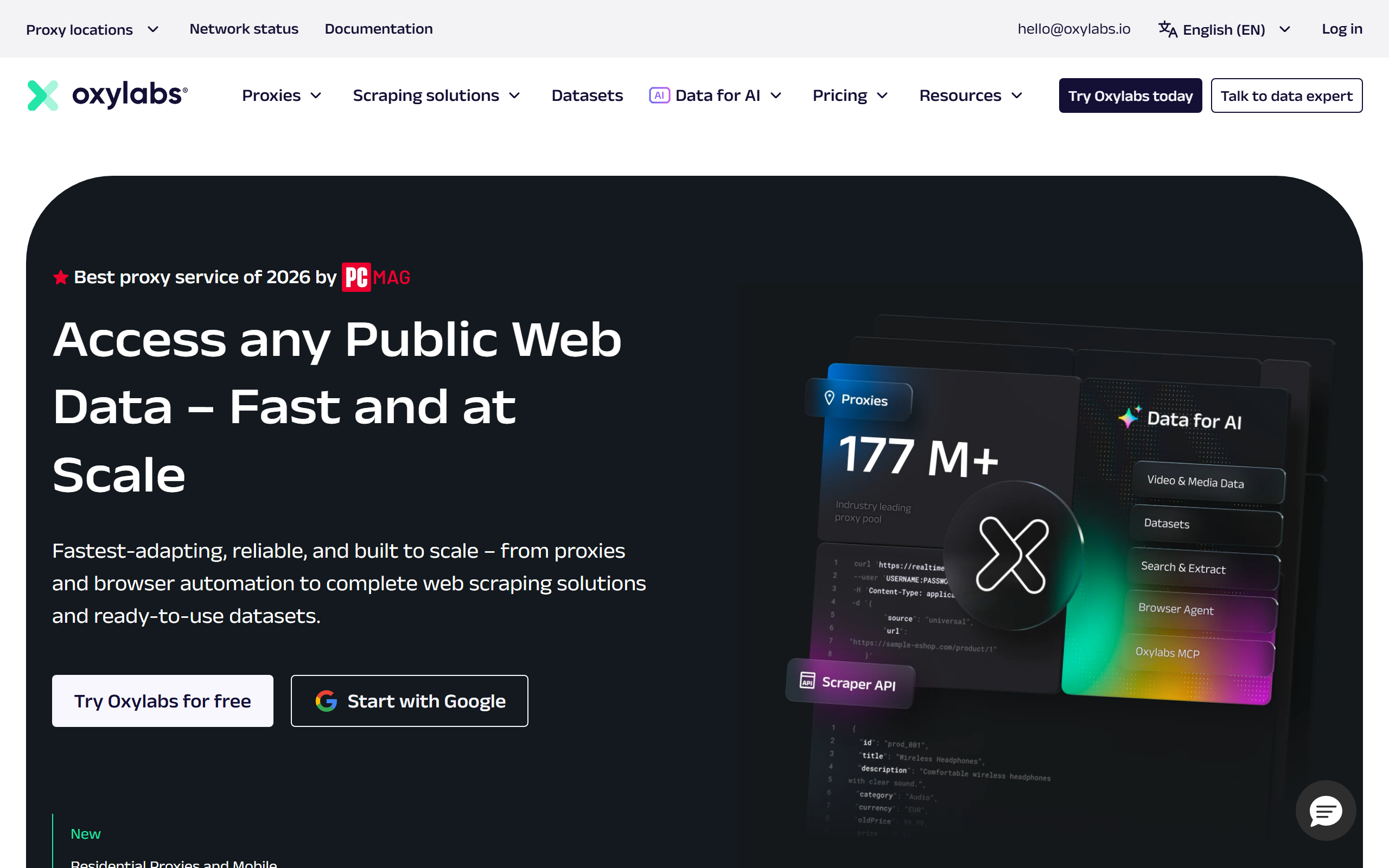Open the live chat bubble icon

[x=1326, y=810]
